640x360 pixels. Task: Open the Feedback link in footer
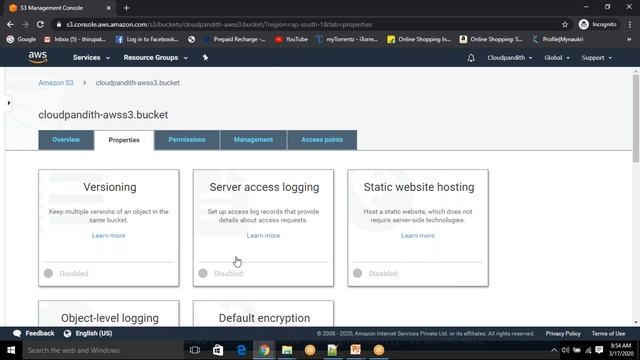[33, 333]
